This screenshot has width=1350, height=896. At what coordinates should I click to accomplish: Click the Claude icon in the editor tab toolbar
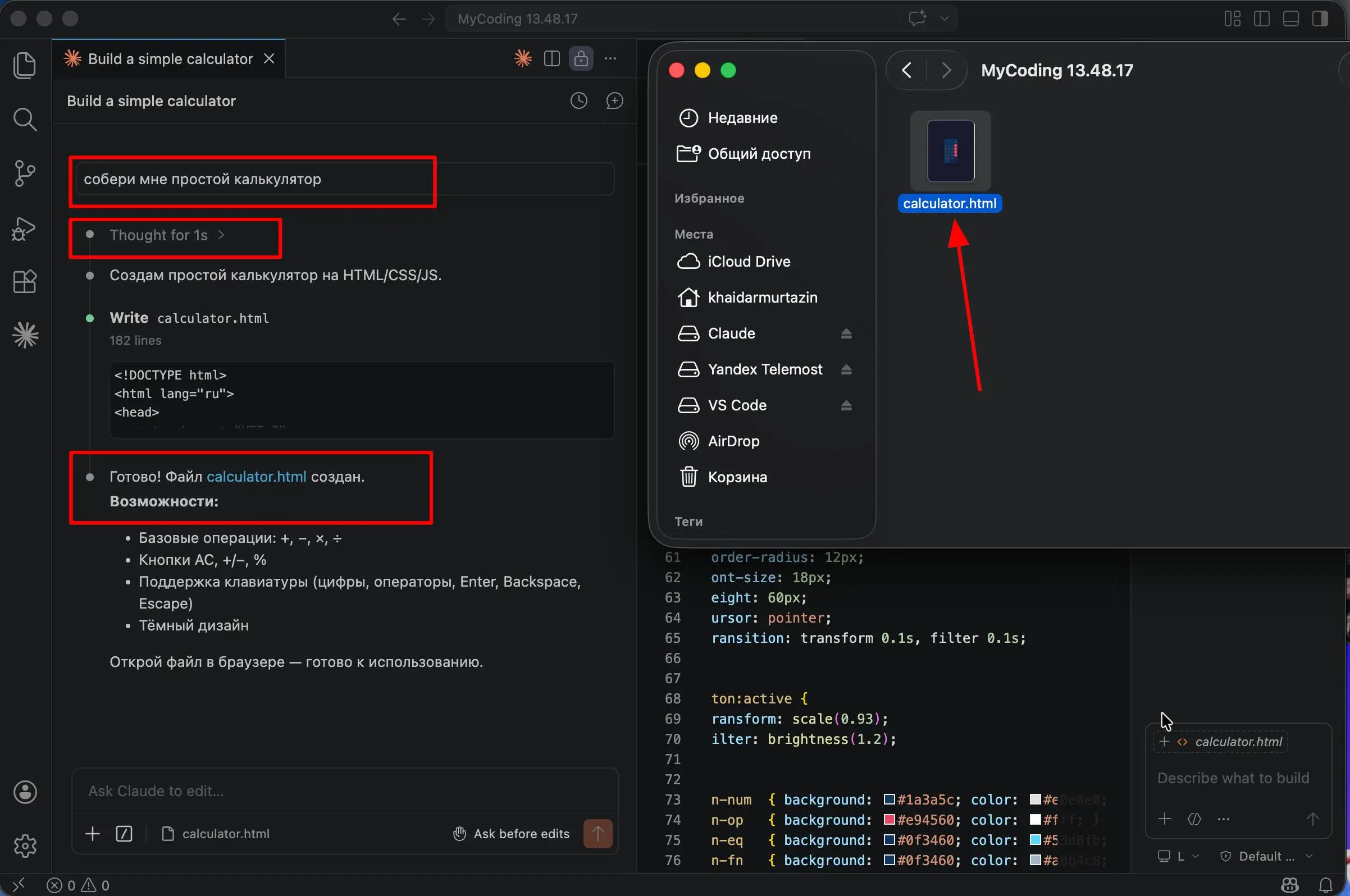coord(522,58)
